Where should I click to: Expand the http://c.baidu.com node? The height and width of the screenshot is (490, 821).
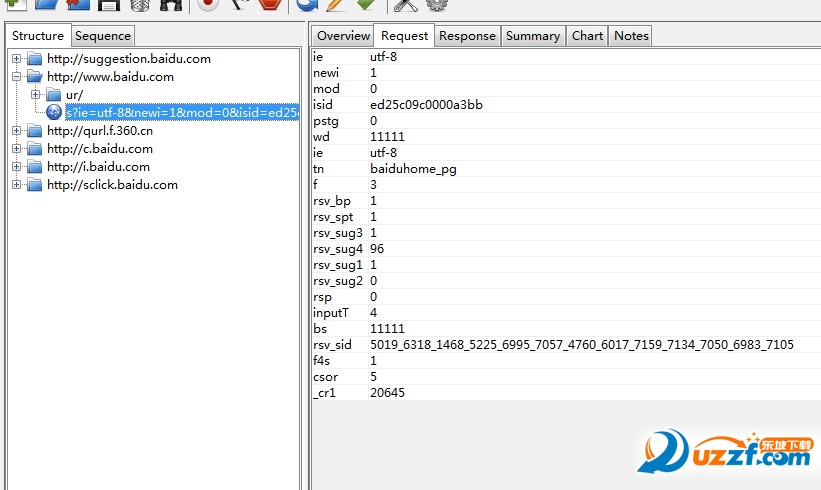pyautogui.click(x=16, y=149)
